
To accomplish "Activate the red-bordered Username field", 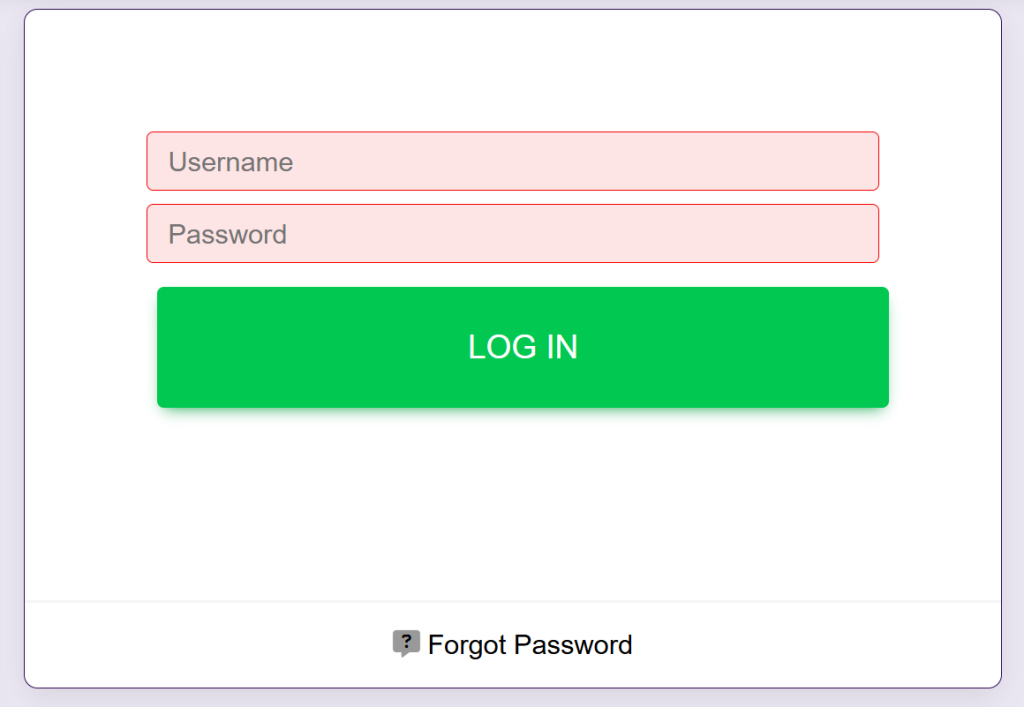I will (512, 161).
